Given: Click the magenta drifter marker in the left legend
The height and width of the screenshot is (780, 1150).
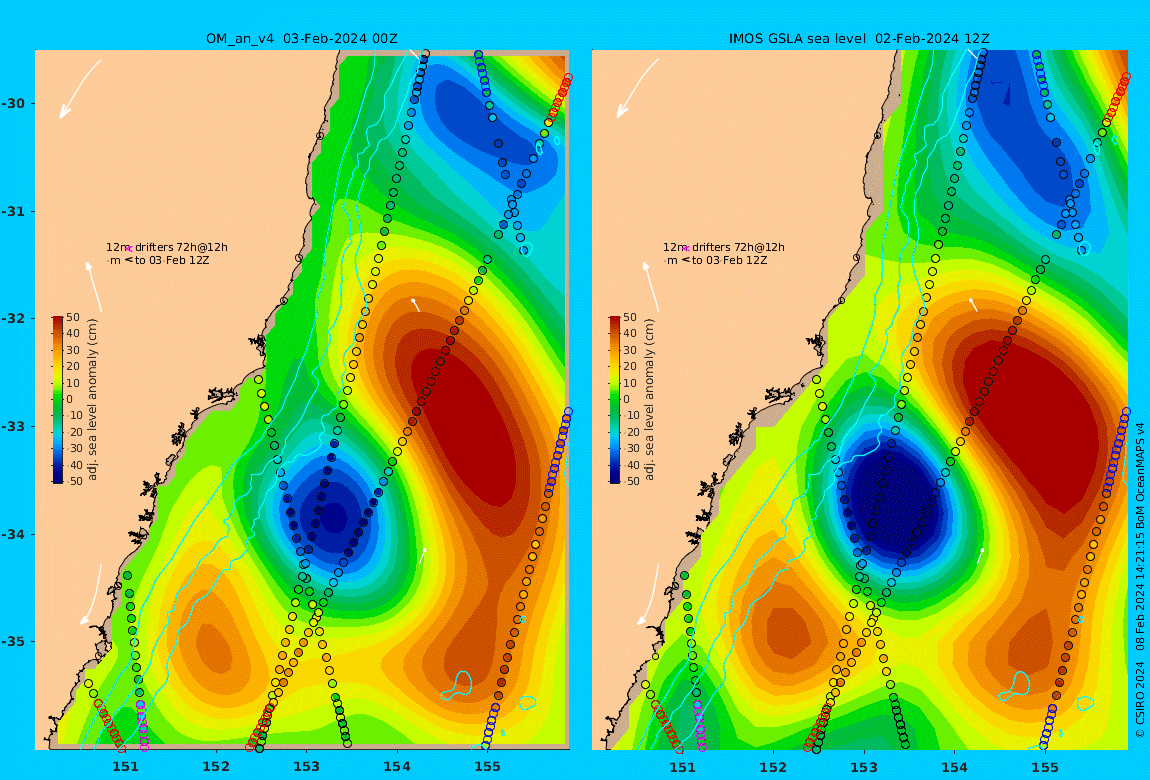Looking at the screenshot, I should (x=129, y=248).
